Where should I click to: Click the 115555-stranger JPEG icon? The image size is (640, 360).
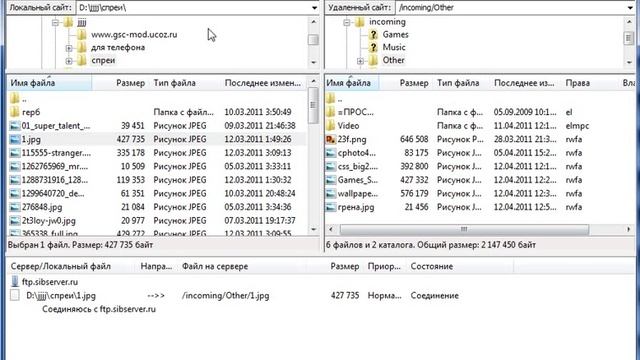[x=15, y=153]
